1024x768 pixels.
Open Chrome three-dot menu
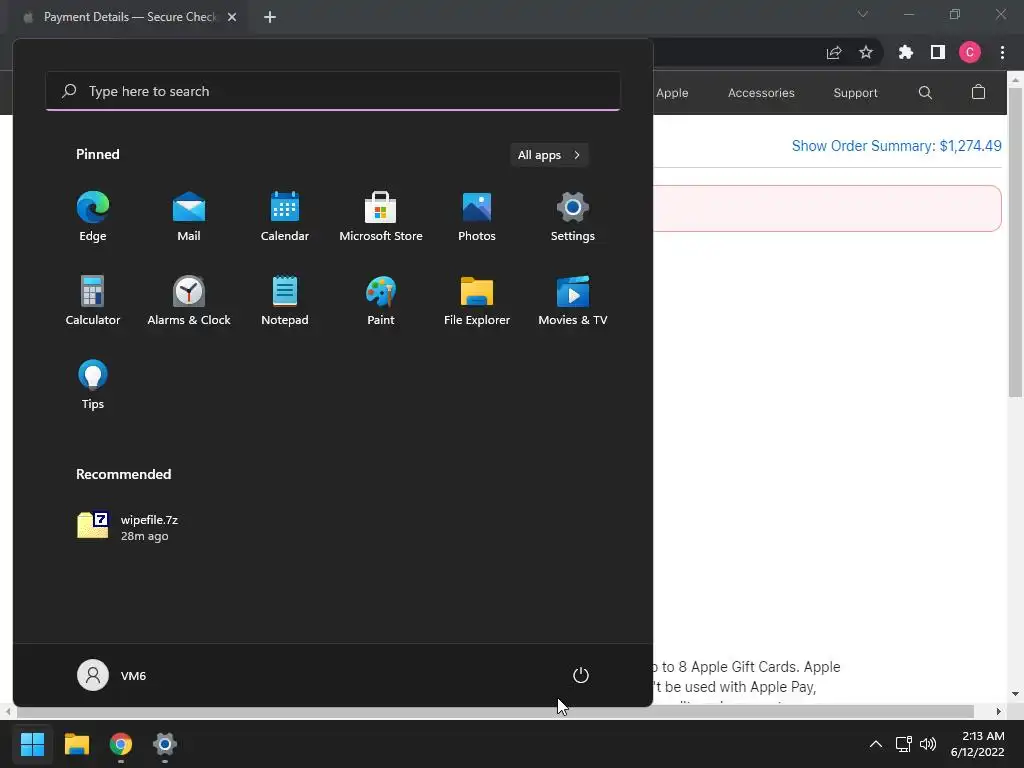coord(1002,52)
